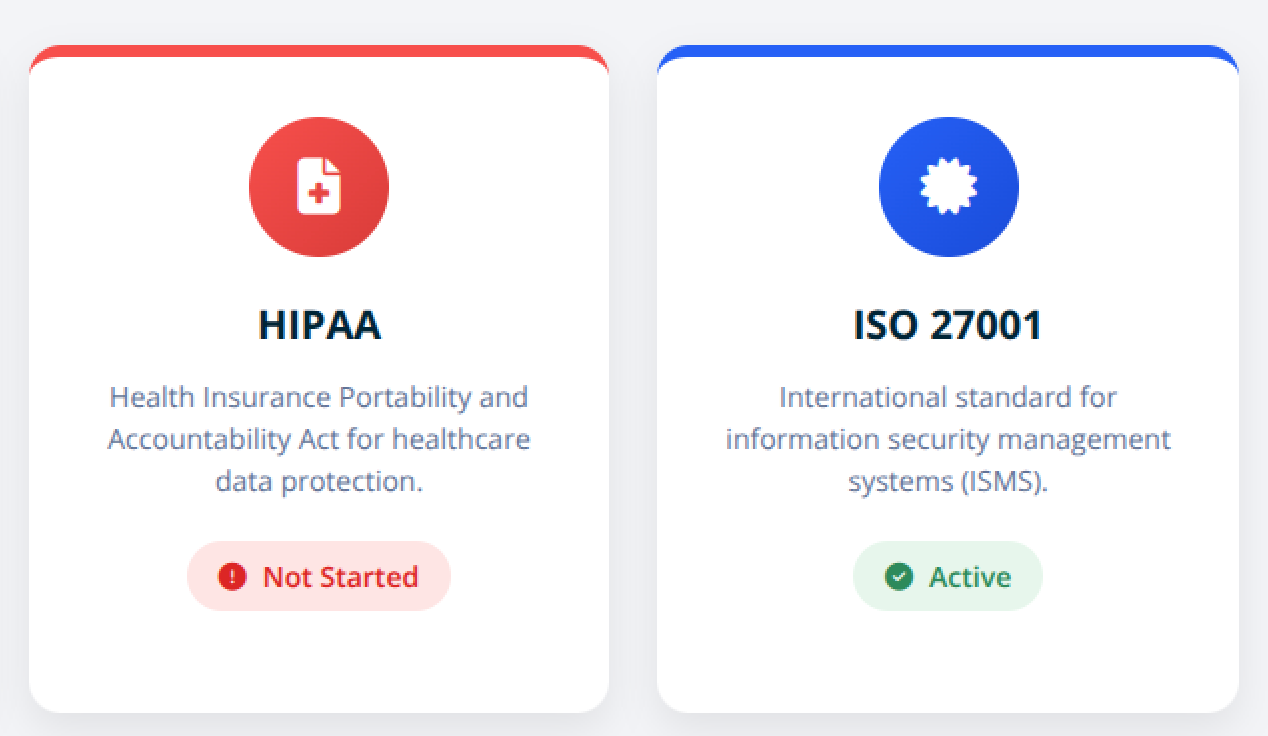
Task: Select the ISO 27001 card heading
Action: coord(948,326)
